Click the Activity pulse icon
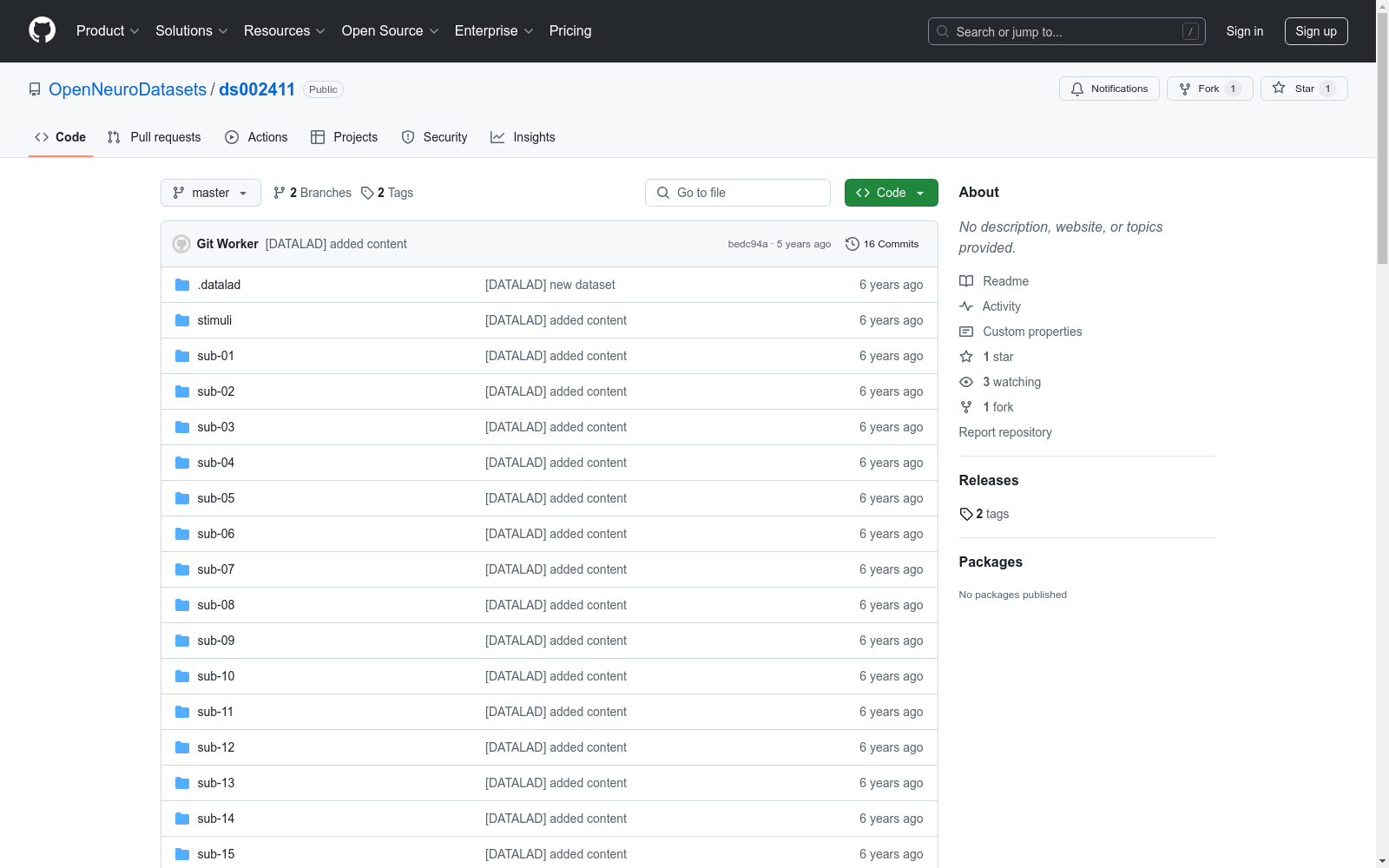 point(966,306)
